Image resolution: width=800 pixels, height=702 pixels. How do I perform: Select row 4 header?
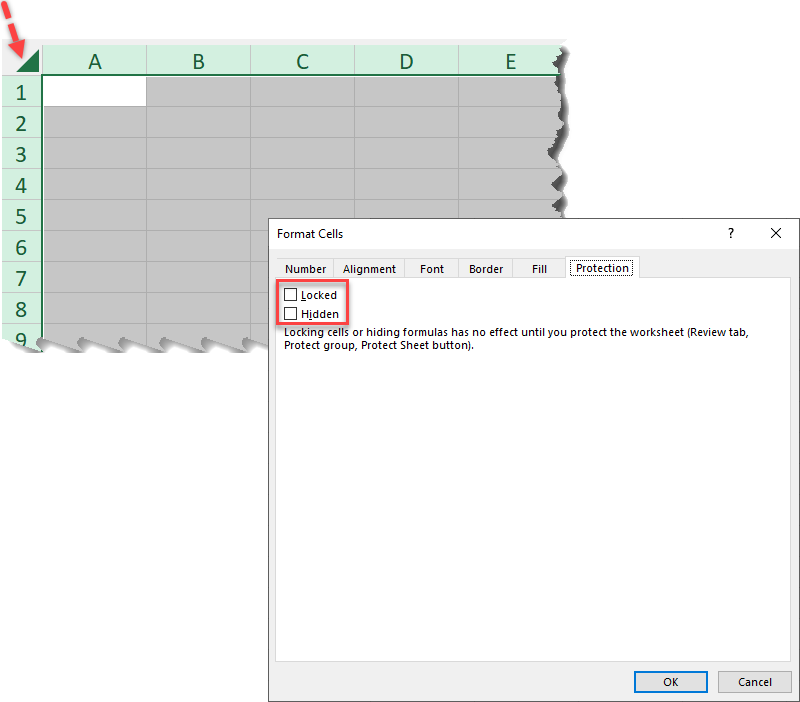click(x=21, y=185)
